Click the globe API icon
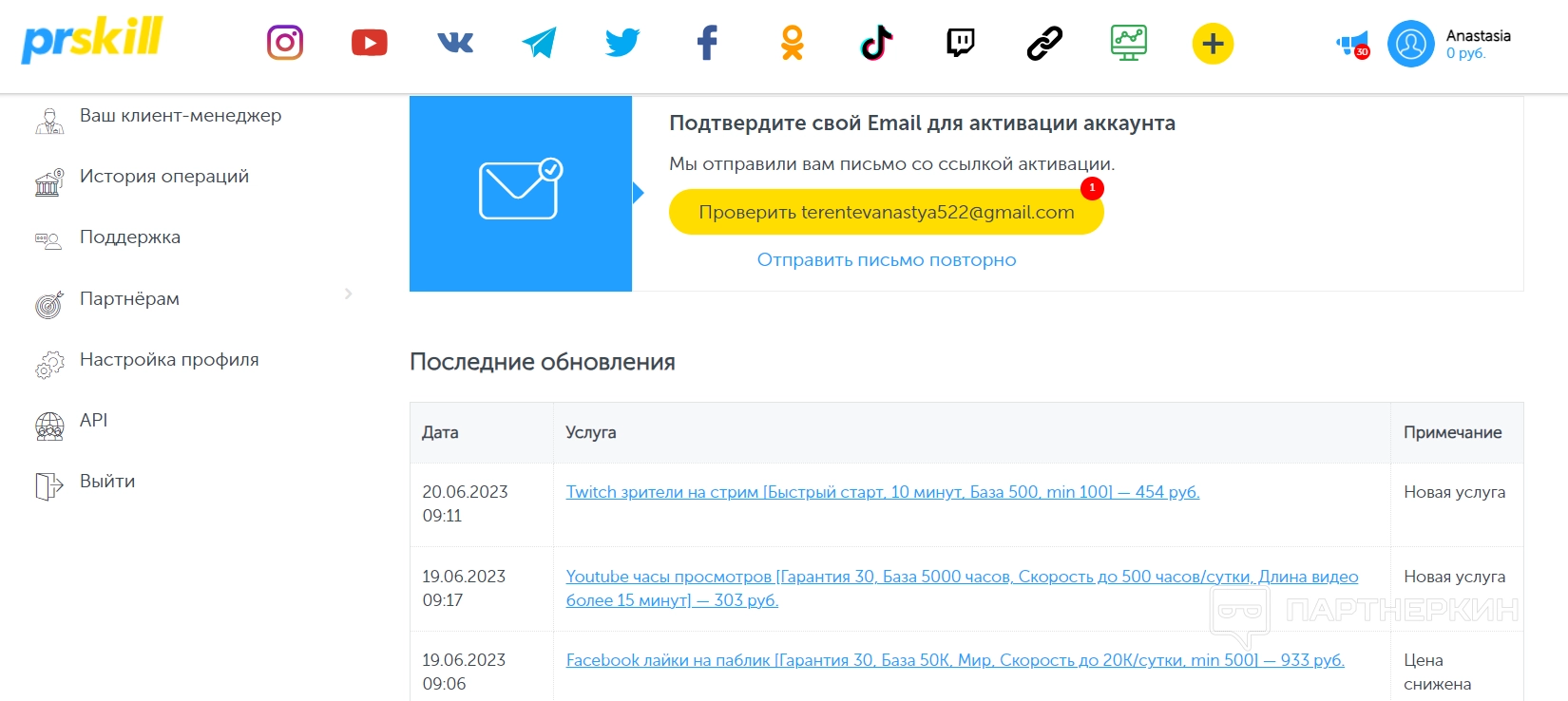The width and height of the screenshot is (1568, 701). (49, 426)
